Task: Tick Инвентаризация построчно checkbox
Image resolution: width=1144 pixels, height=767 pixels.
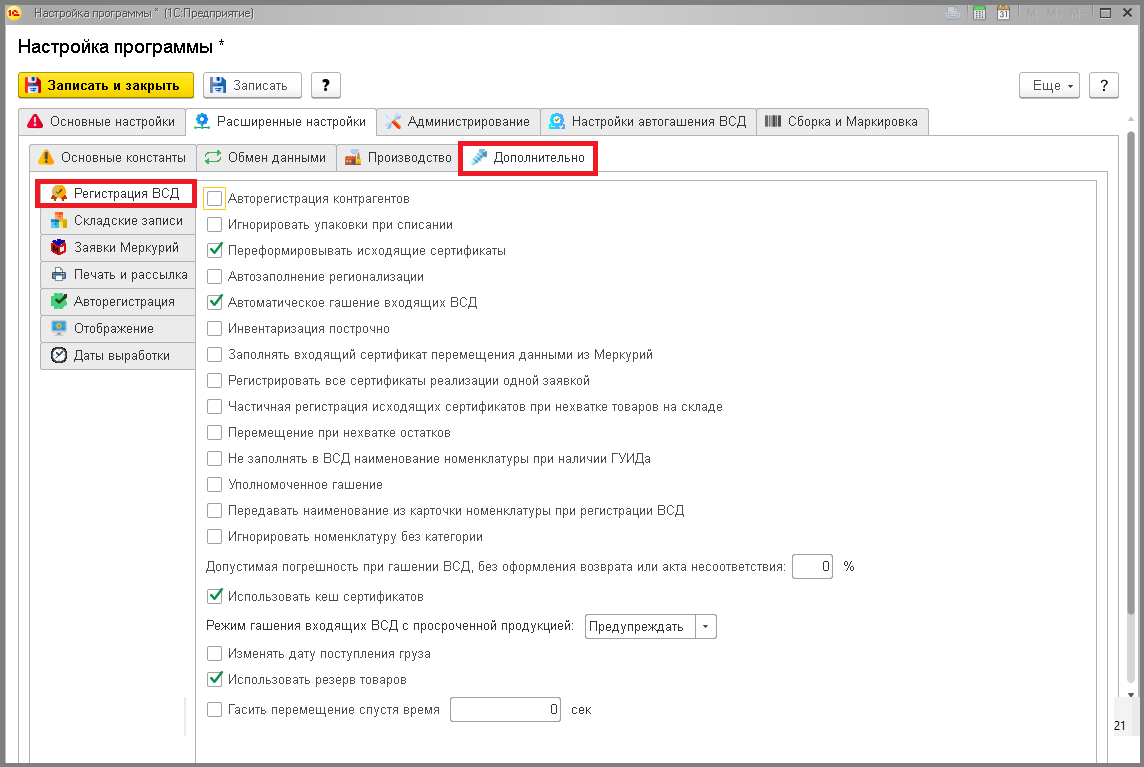Action: [x=214, y=328]
